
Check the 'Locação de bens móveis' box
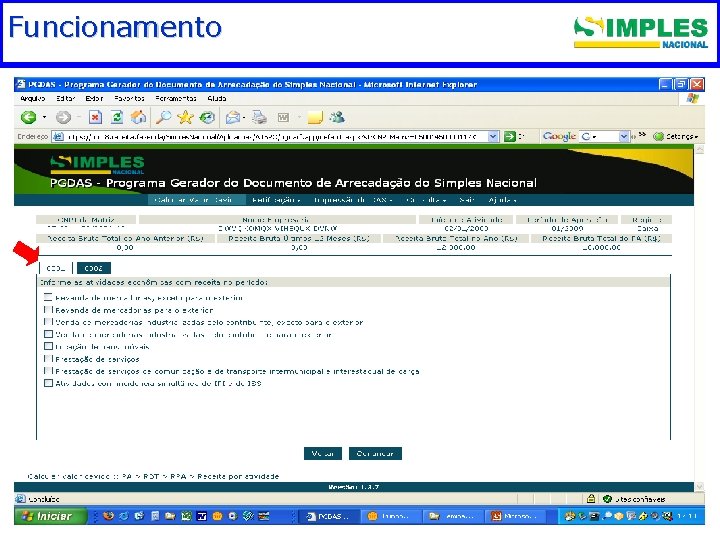tap(48, 346)
